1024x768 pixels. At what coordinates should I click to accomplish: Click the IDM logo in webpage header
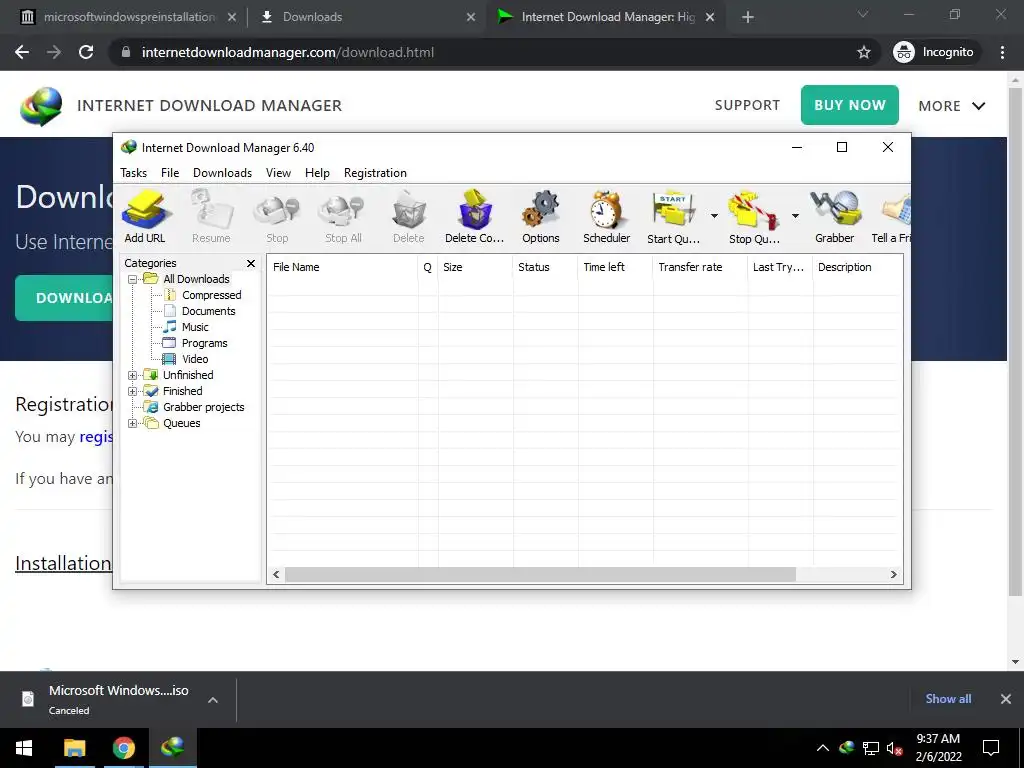point(41,106)
